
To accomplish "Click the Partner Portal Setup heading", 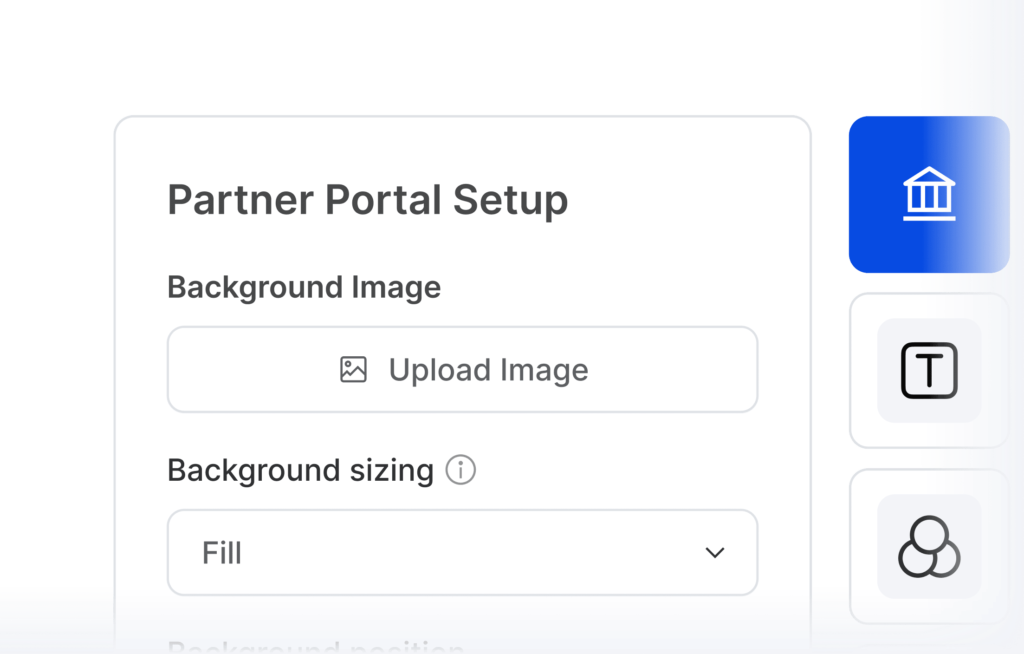I will pyautogui.click(x=368, y=199).
